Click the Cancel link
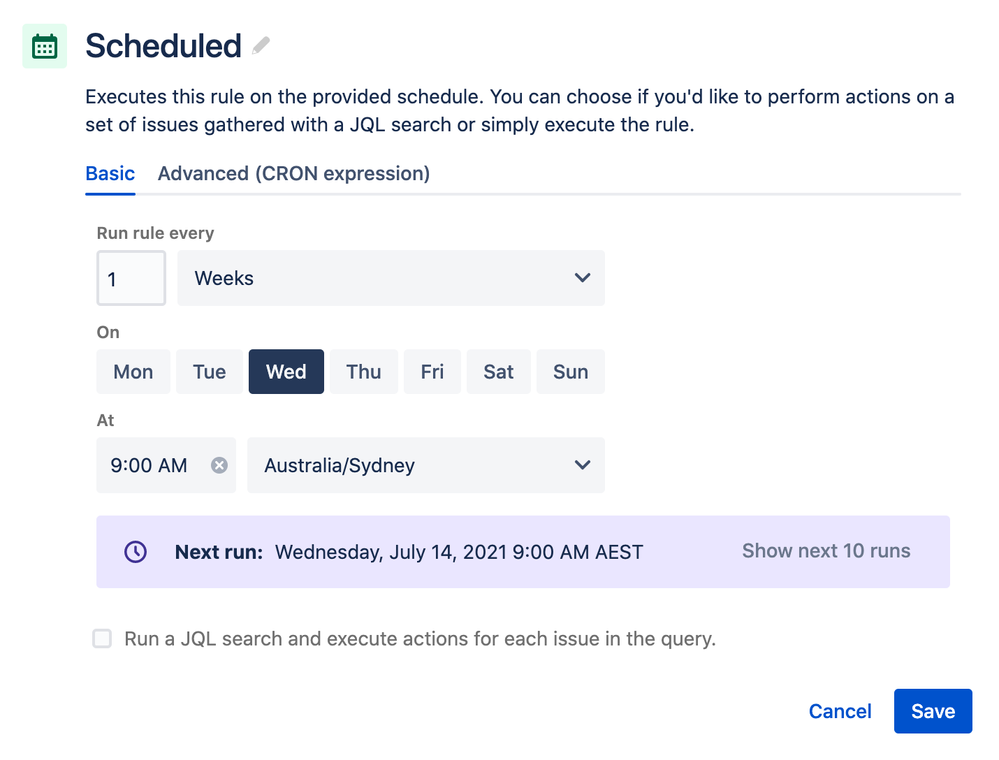 [x=840, y=711]
